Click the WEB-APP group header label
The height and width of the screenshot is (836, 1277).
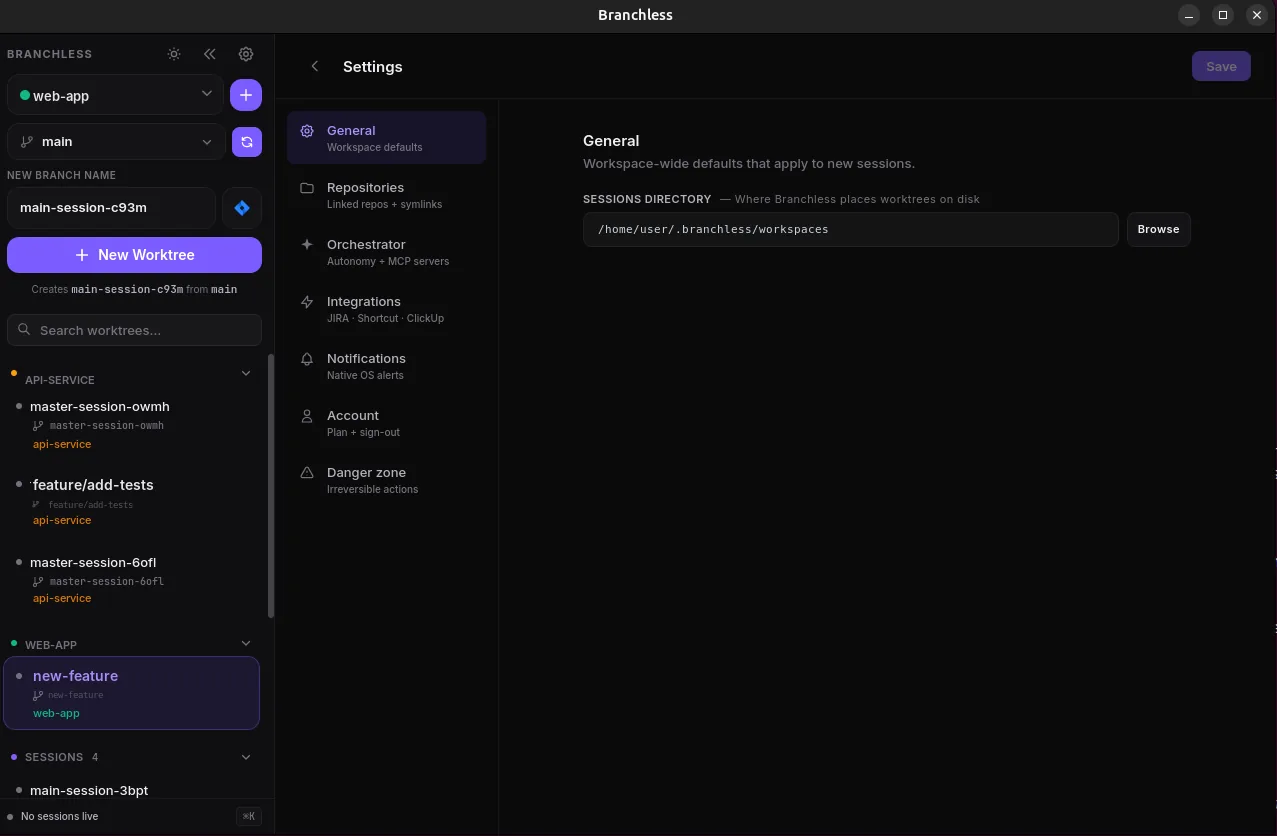coord(51,645)
